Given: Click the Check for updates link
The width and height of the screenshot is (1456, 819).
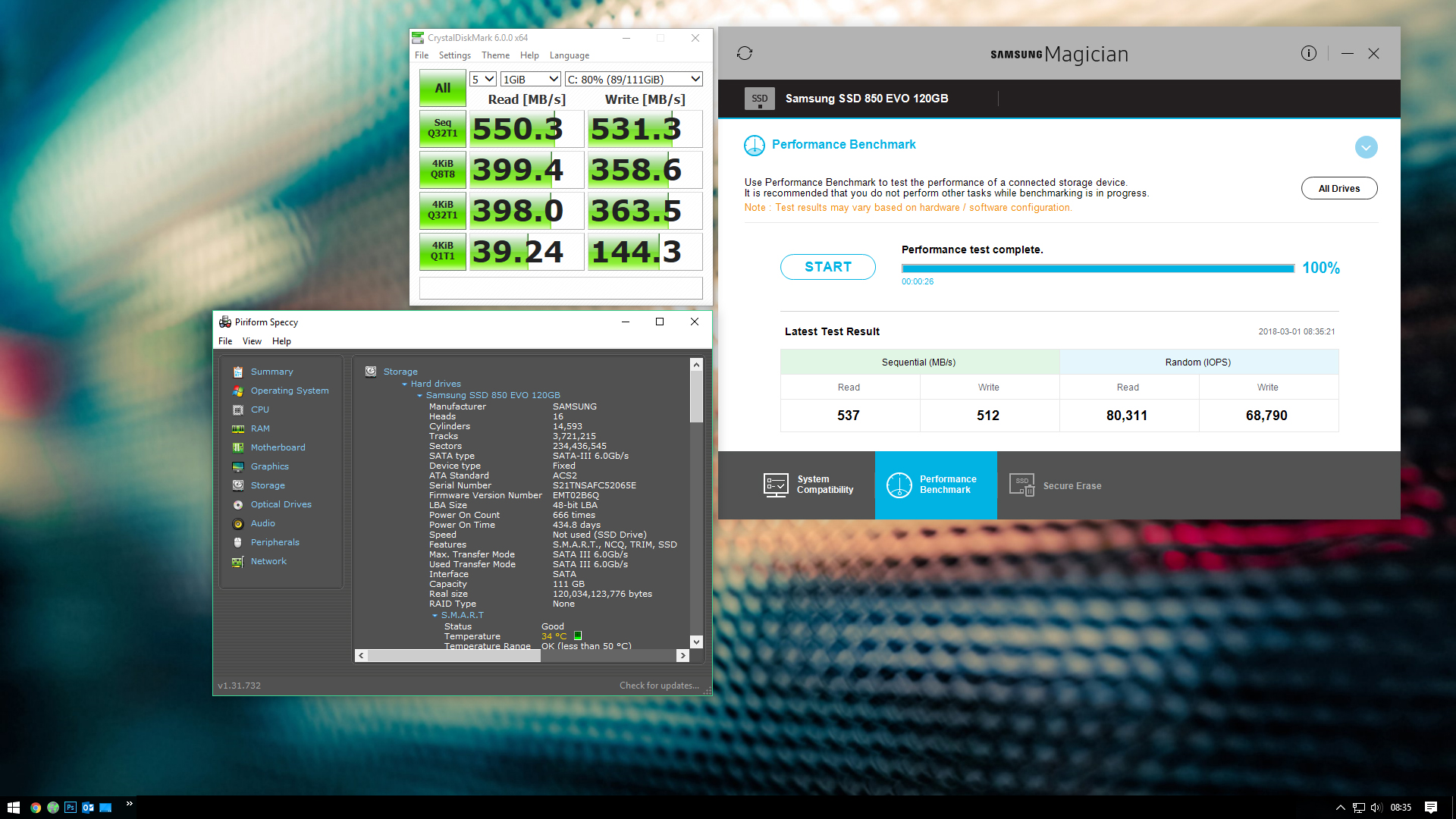Looking at the screenshot, I should pyautogui.click(x=658, y=686).
